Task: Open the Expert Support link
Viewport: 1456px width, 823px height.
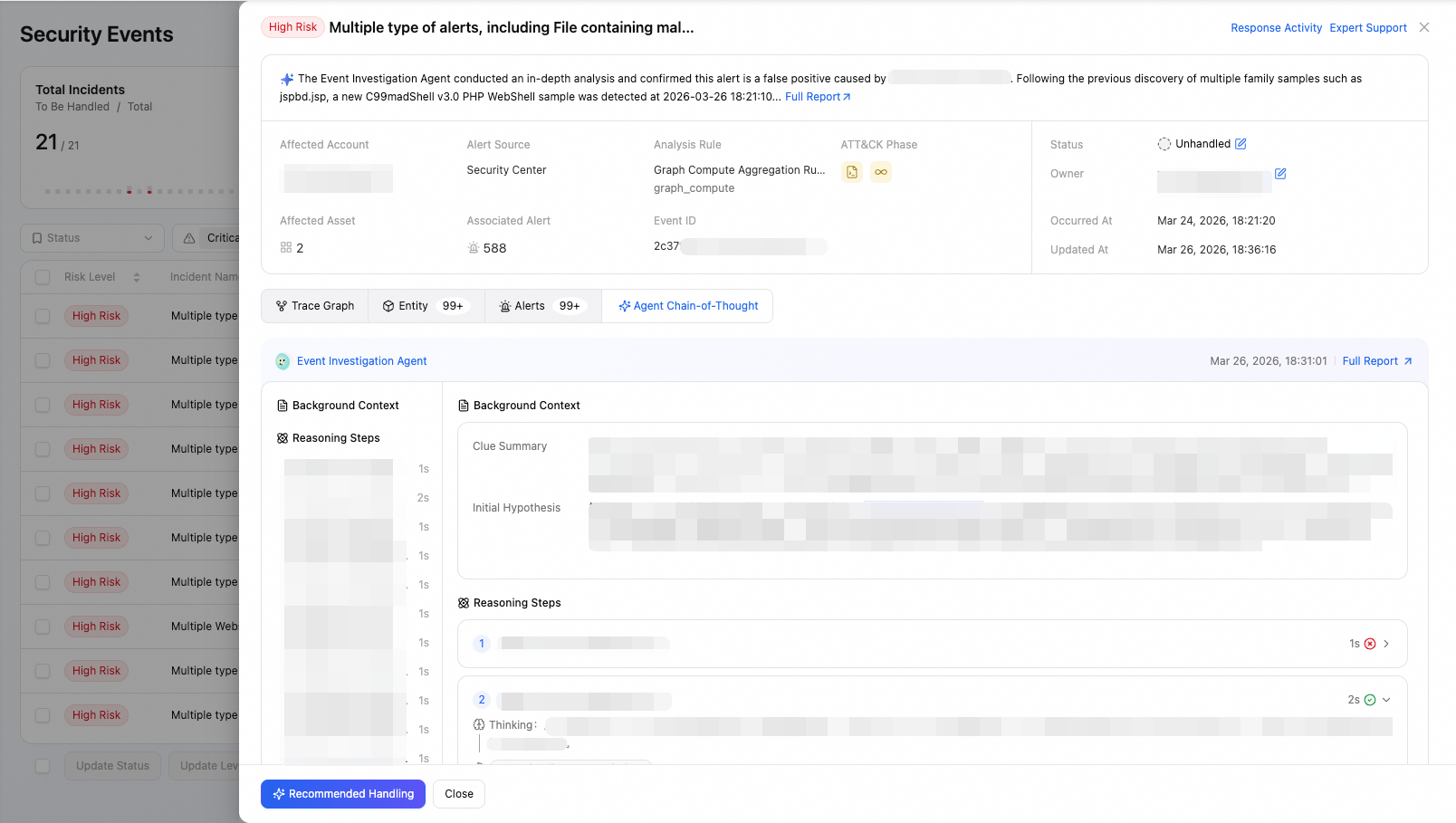Action: pyautogui.click(x=1367, y=28)
